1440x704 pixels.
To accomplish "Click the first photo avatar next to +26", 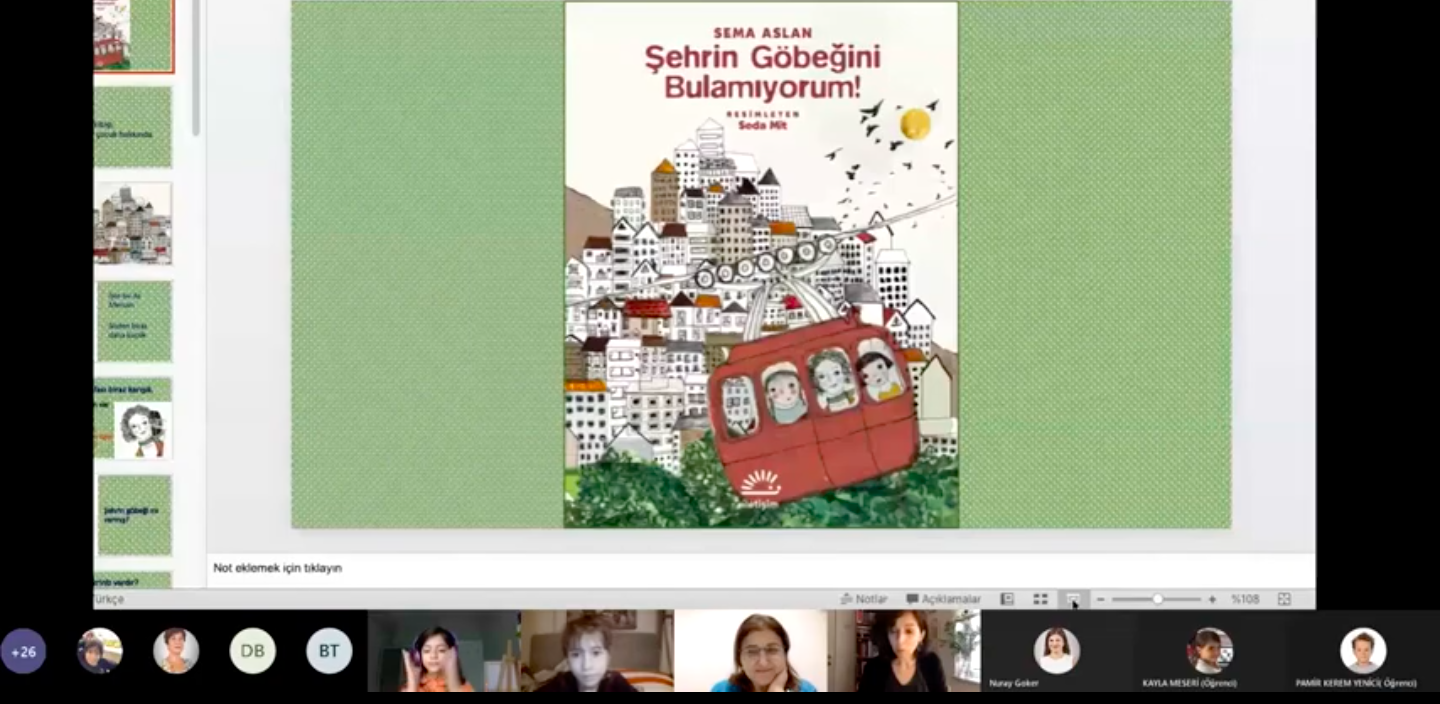I will tap(100, 651).
